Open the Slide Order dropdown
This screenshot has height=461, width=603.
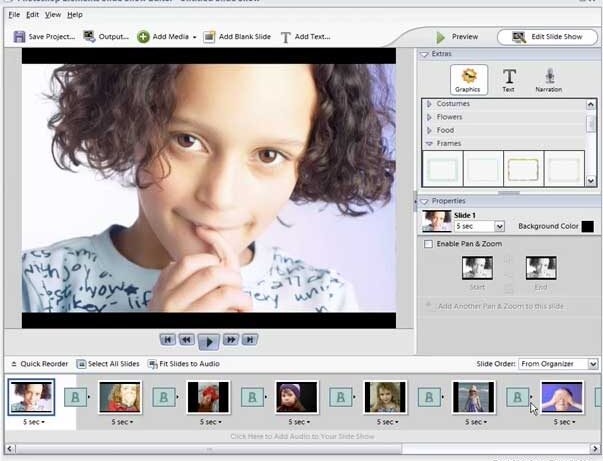593,364
